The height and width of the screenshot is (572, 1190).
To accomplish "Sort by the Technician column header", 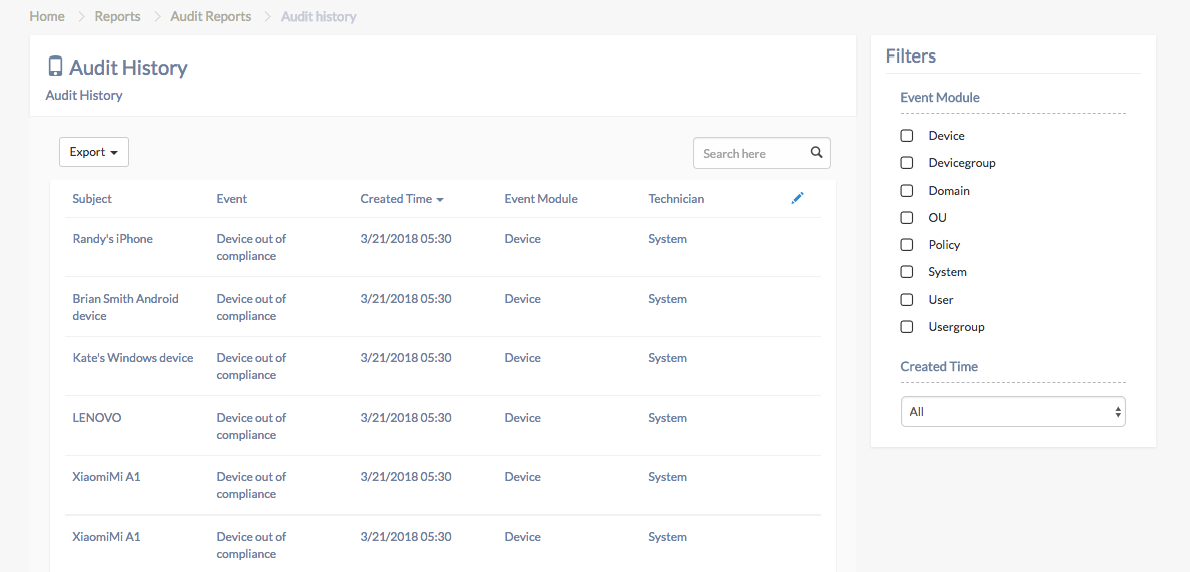I will (676, 199).
